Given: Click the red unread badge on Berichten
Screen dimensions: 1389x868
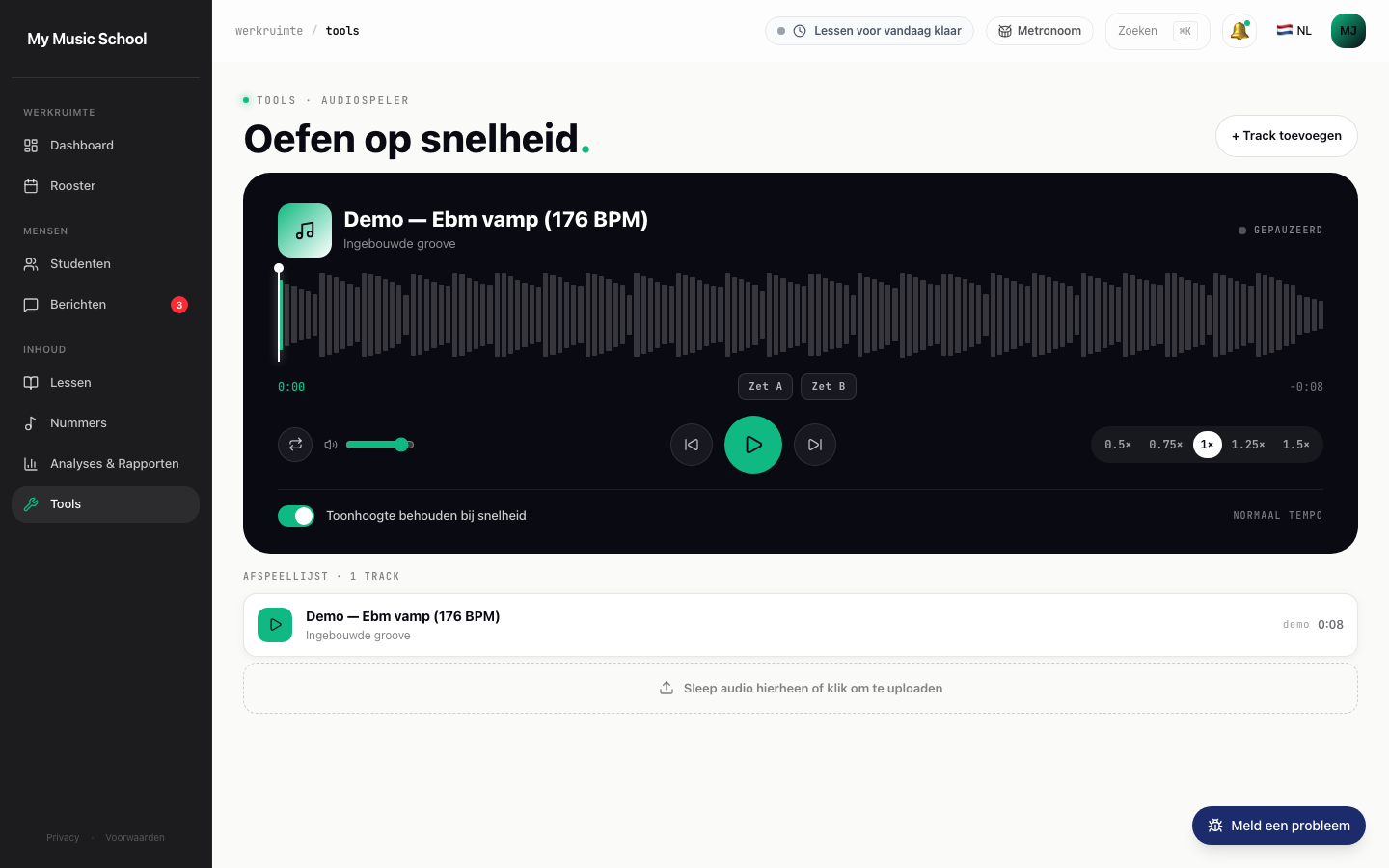Looking at the screenshot, I should [179, 305].
